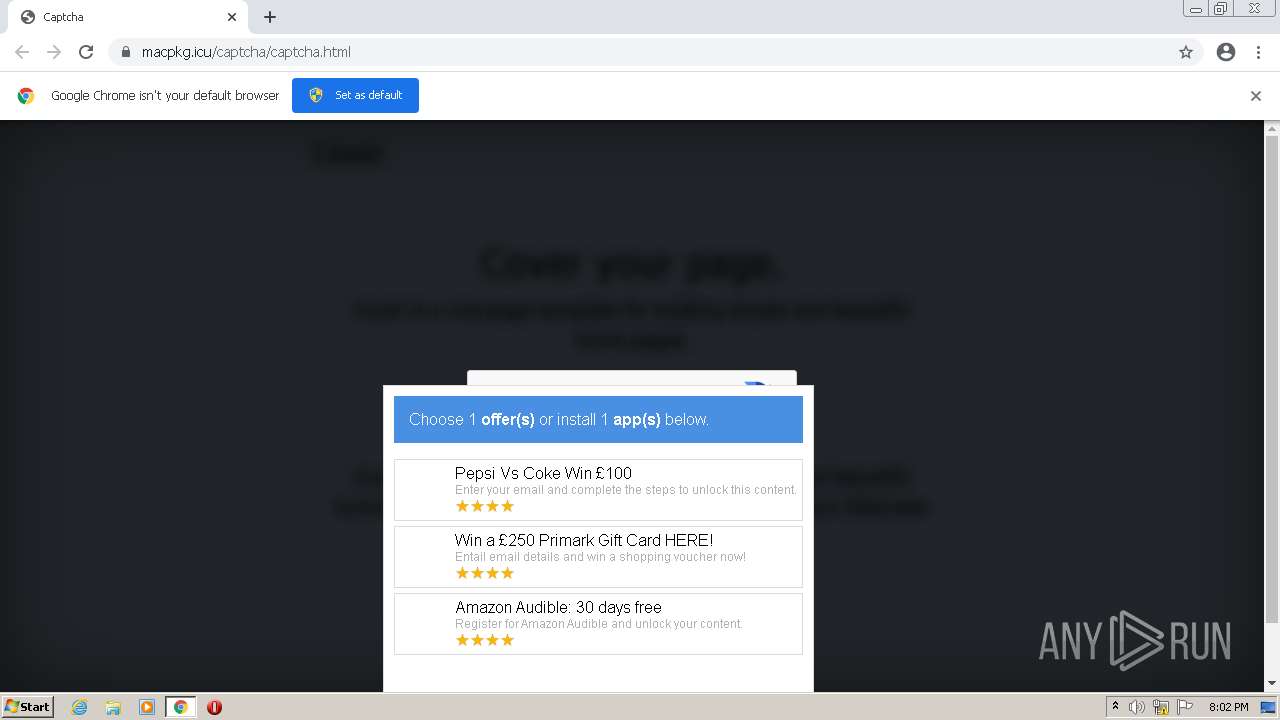The image size is (1280, 720).
Task: Switch to Chrome in the taskbar
Action: [x=180, y=707]
